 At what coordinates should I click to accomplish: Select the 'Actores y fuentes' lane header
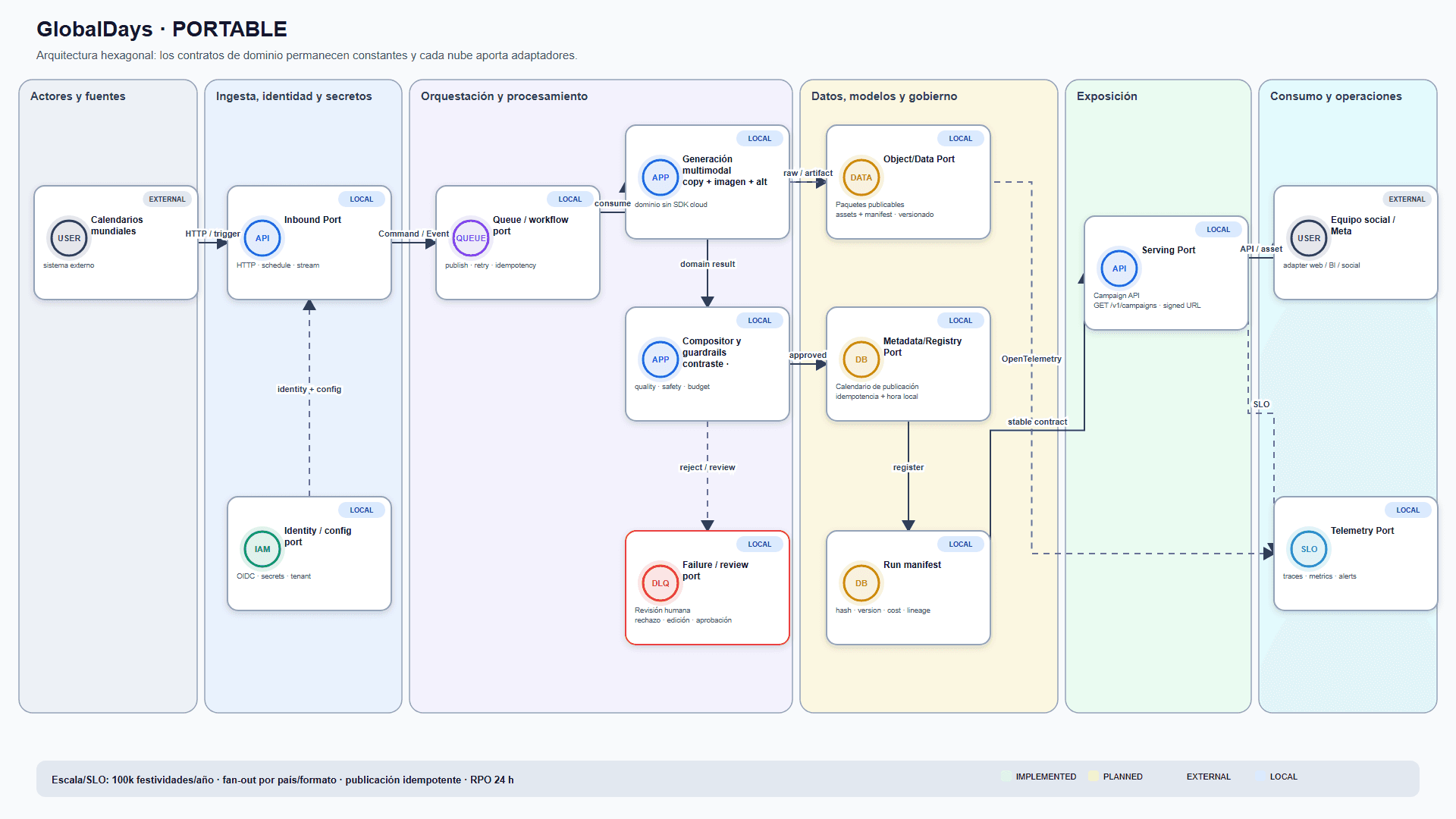(x=78, y=96)
